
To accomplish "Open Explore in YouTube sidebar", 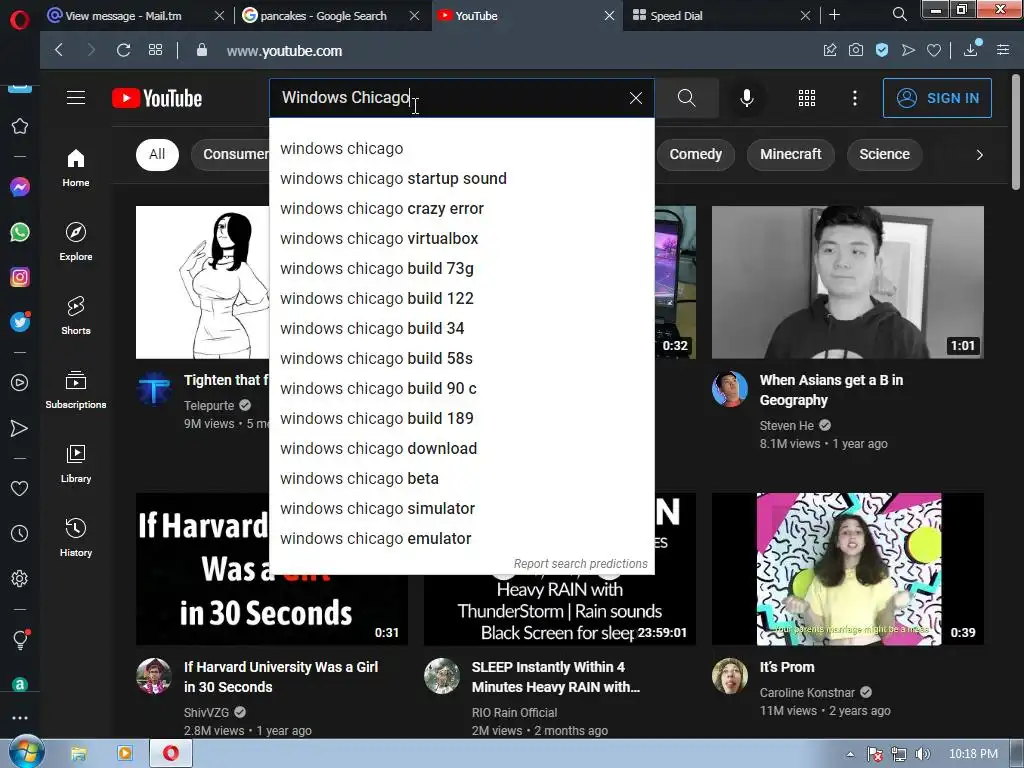I will (x=76, y=242).
